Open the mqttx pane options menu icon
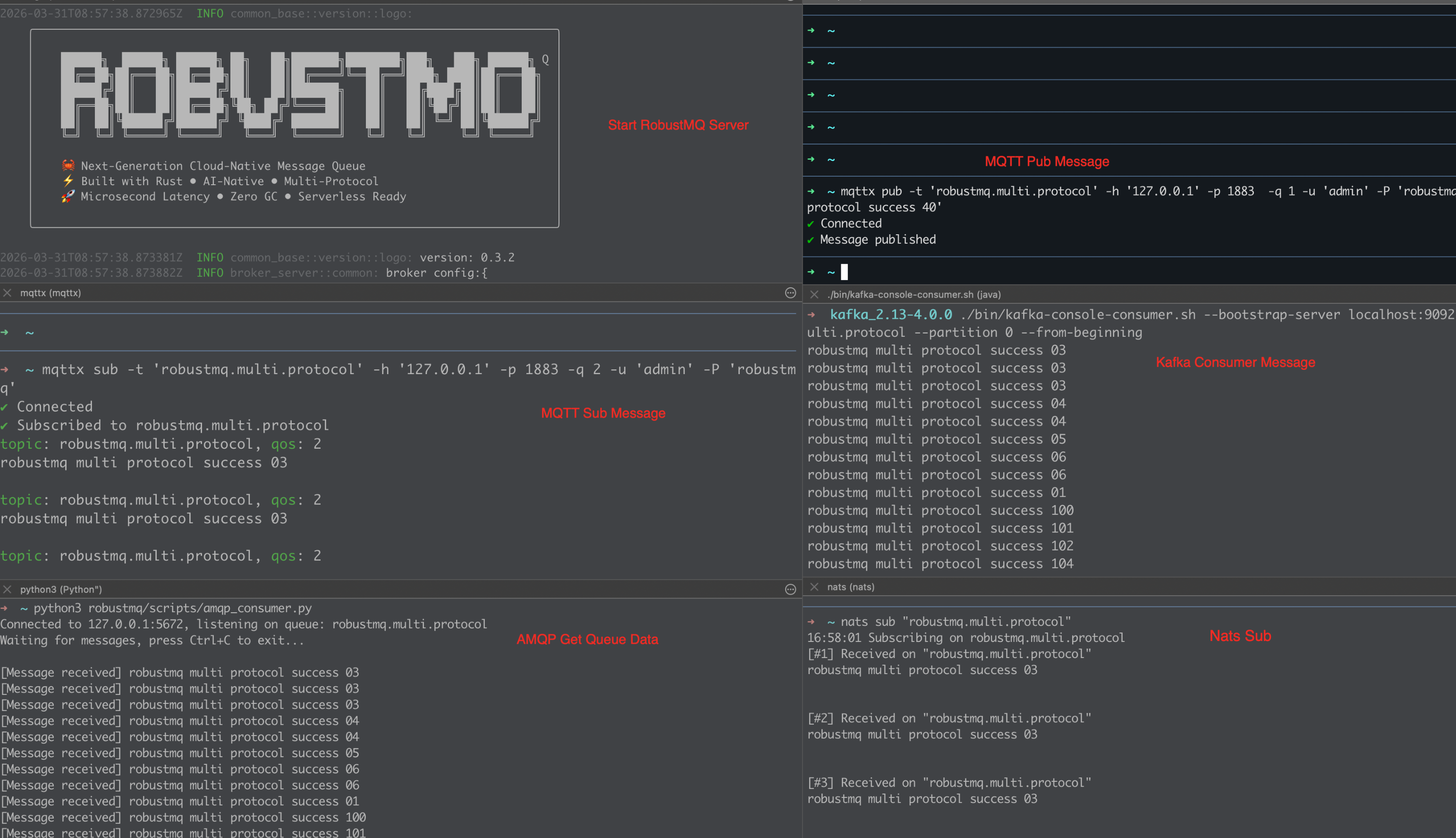 [790, 293]
